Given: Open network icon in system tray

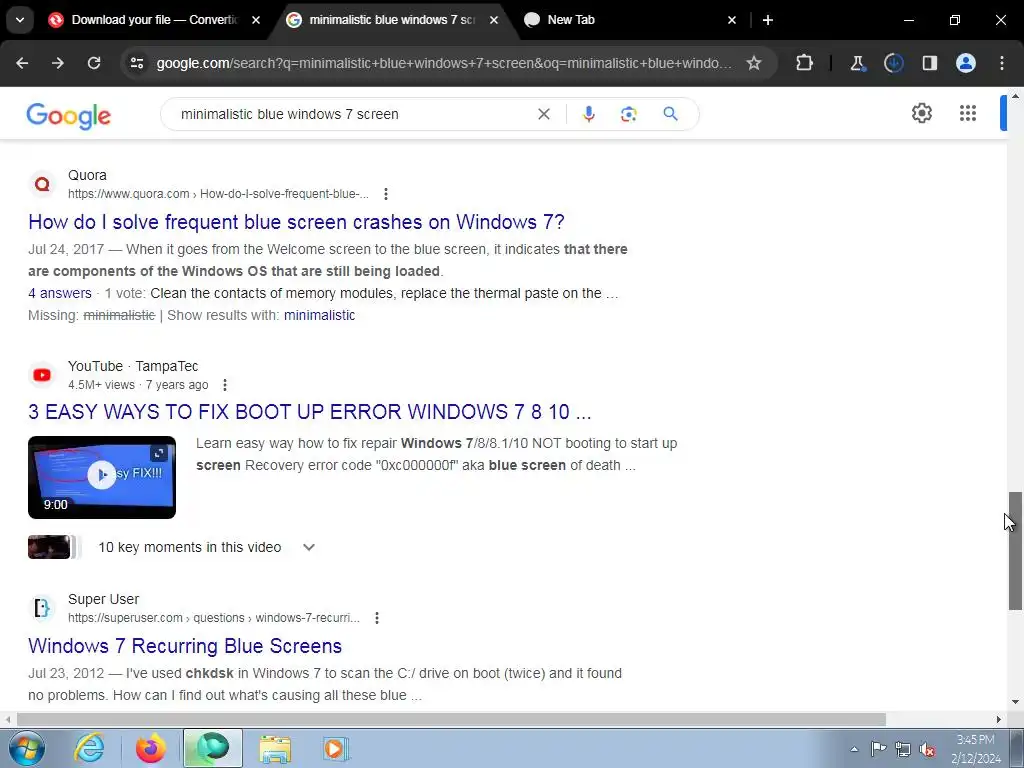Looking at the screenshot, I should (903, 749).
